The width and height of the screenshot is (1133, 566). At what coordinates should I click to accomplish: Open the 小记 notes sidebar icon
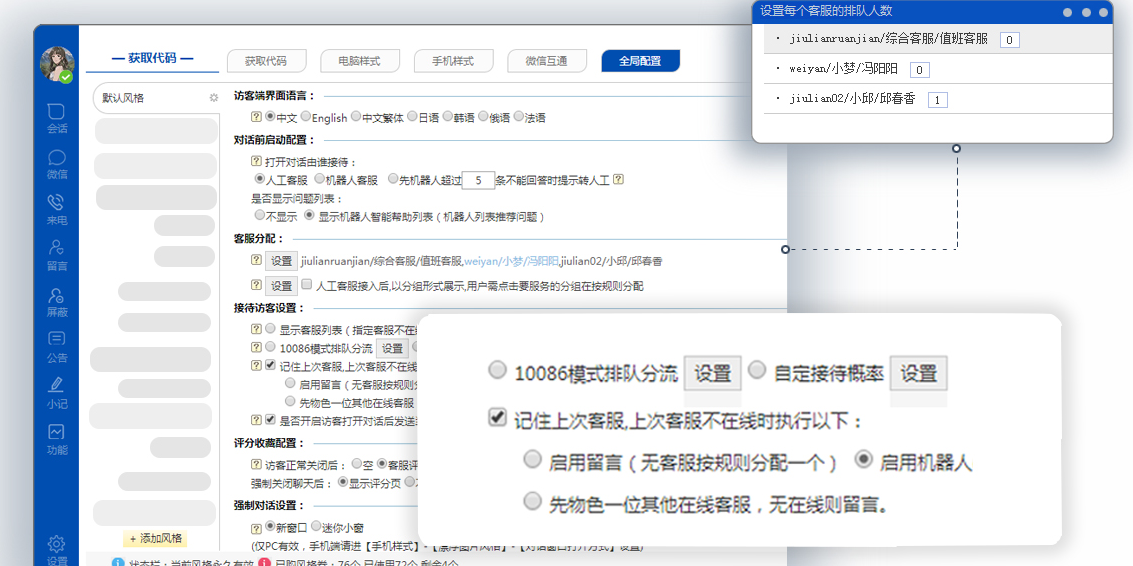57,391
